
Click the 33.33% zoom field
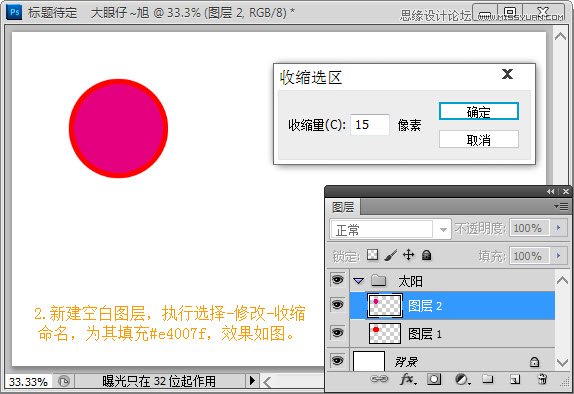tap(28, 382)
